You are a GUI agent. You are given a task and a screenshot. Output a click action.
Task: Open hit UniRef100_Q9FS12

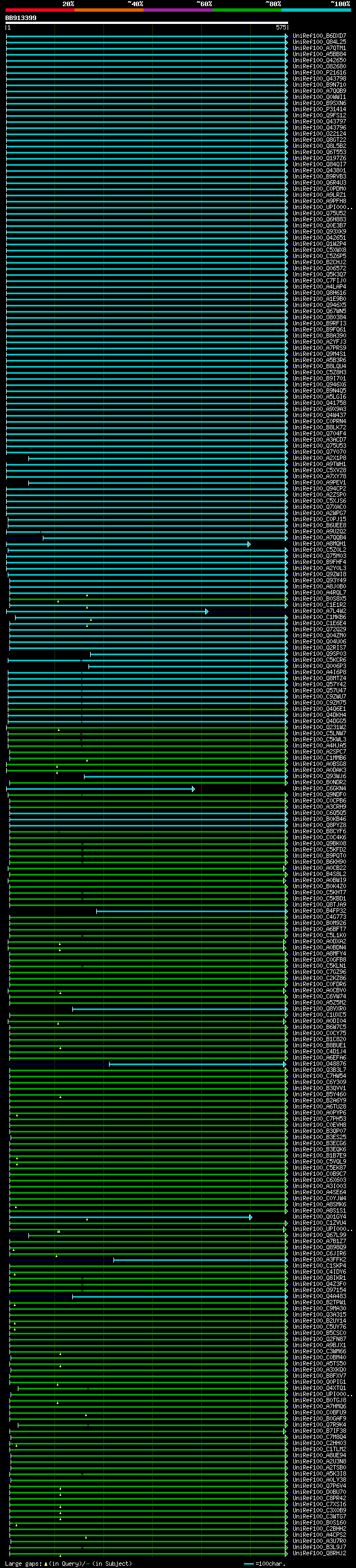coord(319,116)
